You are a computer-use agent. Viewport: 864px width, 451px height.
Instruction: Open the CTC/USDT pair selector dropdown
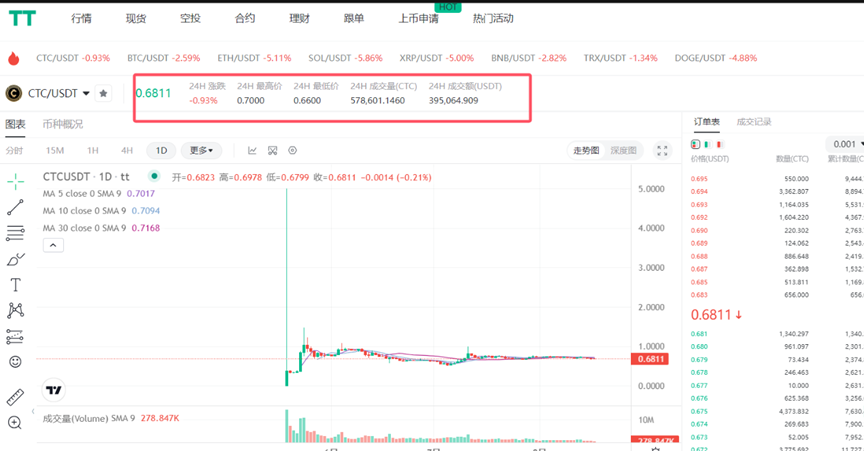pos(86,94)
